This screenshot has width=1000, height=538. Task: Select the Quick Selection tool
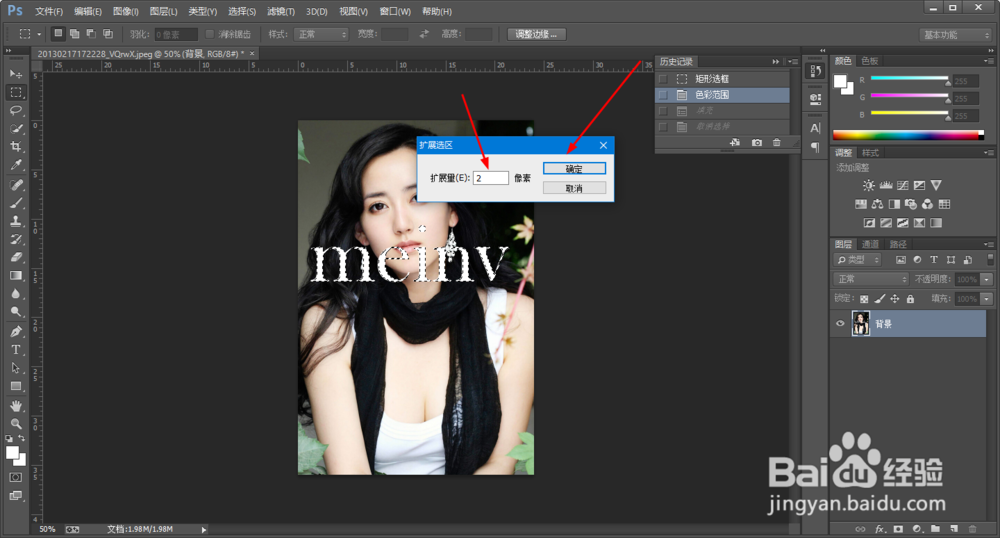pos(16,128)
